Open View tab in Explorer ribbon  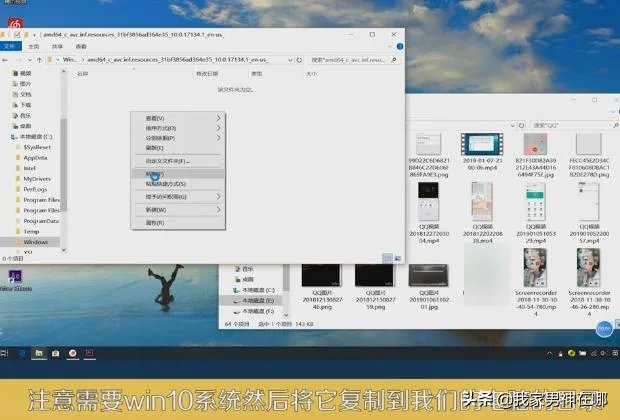[x=81, y=47]
